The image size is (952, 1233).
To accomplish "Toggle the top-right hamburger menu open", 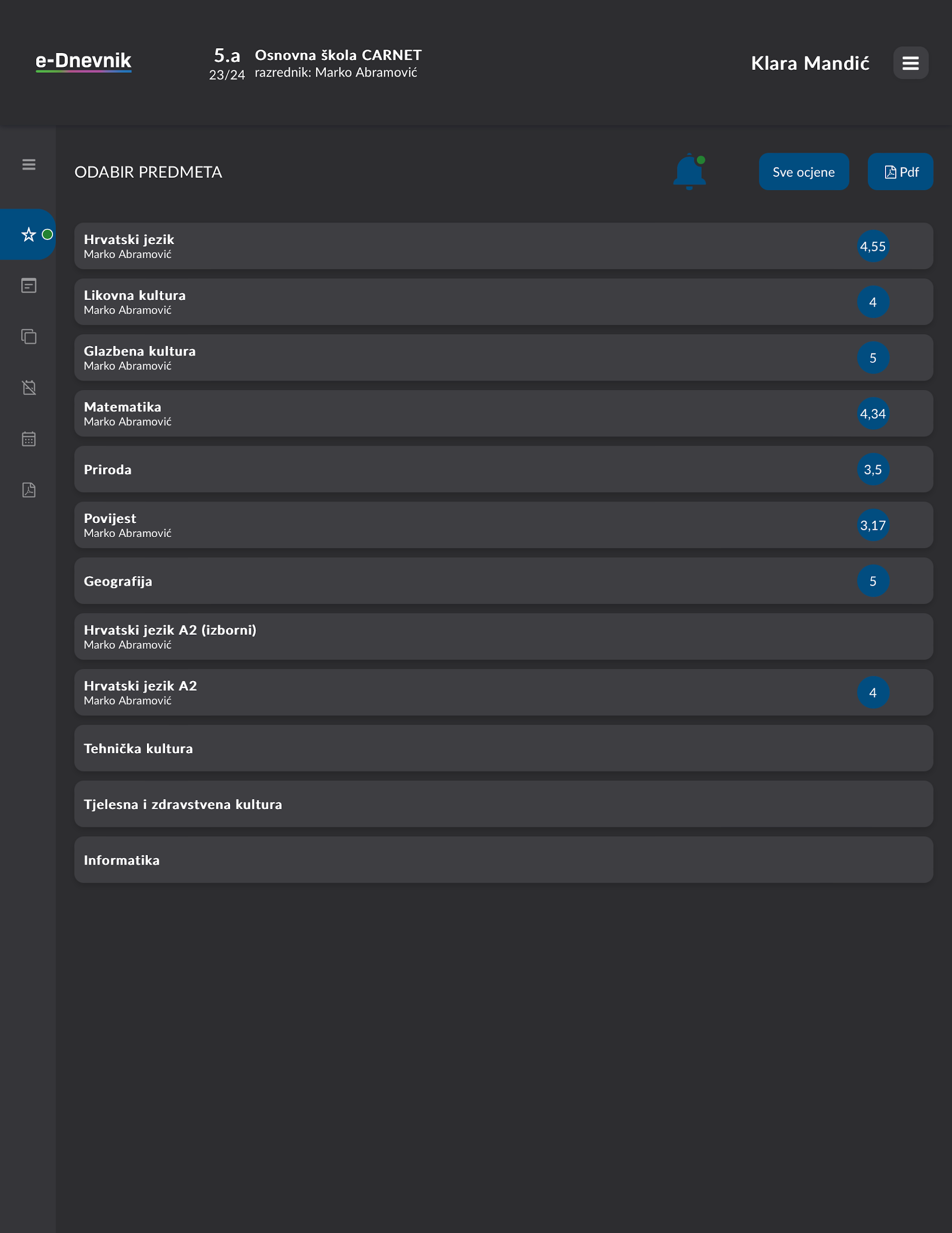I will coord(910,63).
